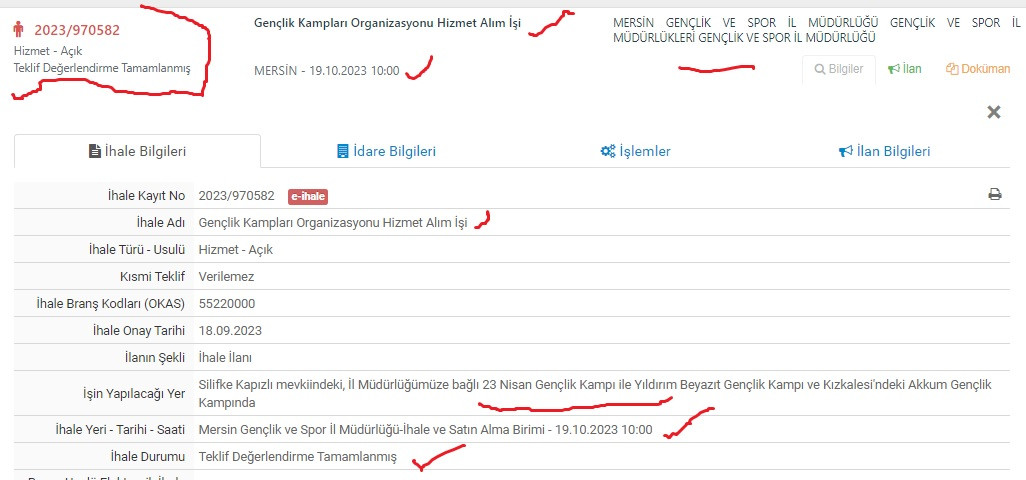Click the İhale Türü - Usulü value Hizmet - Açık
Image resolution: width=1026 pixels, height=480 pixels.
(236, 250)
